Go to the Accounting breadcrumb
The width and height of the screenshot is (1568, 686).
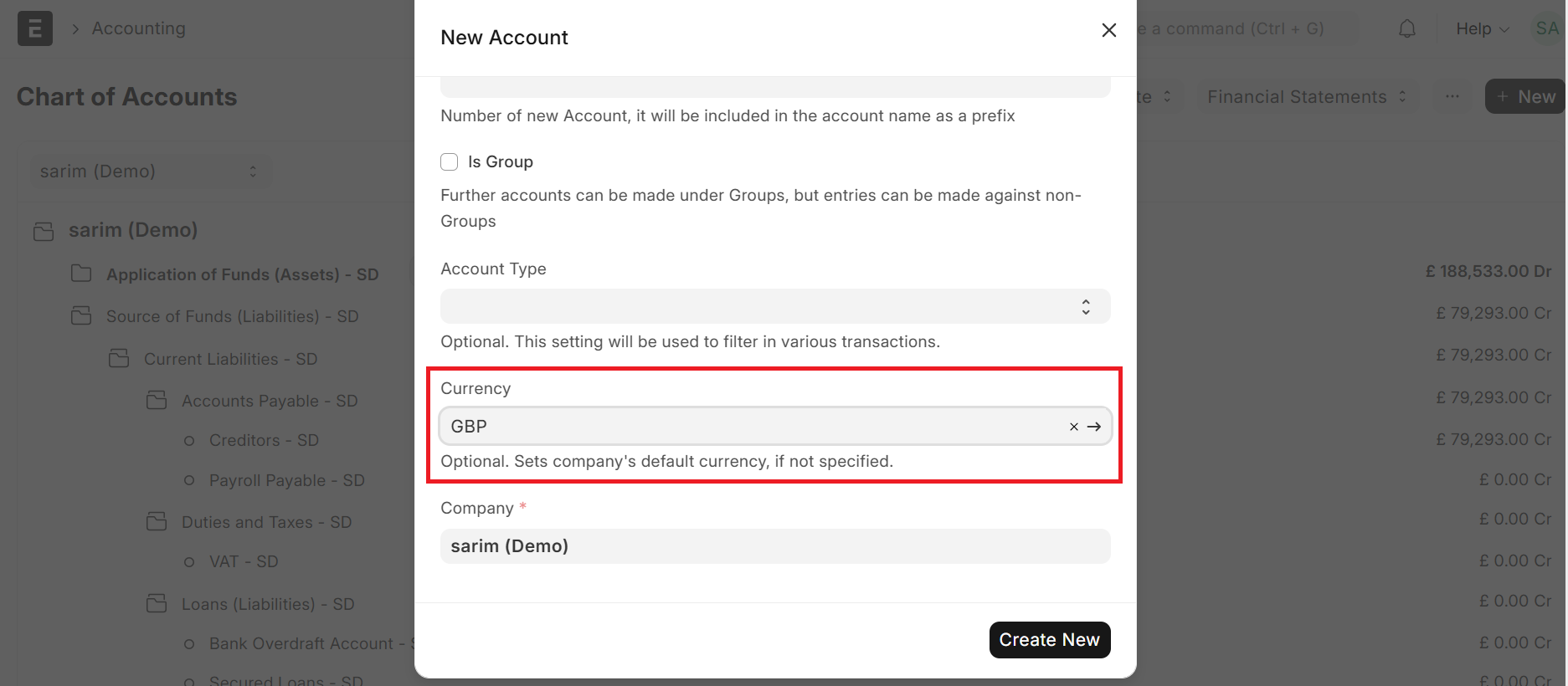point(139,28)
